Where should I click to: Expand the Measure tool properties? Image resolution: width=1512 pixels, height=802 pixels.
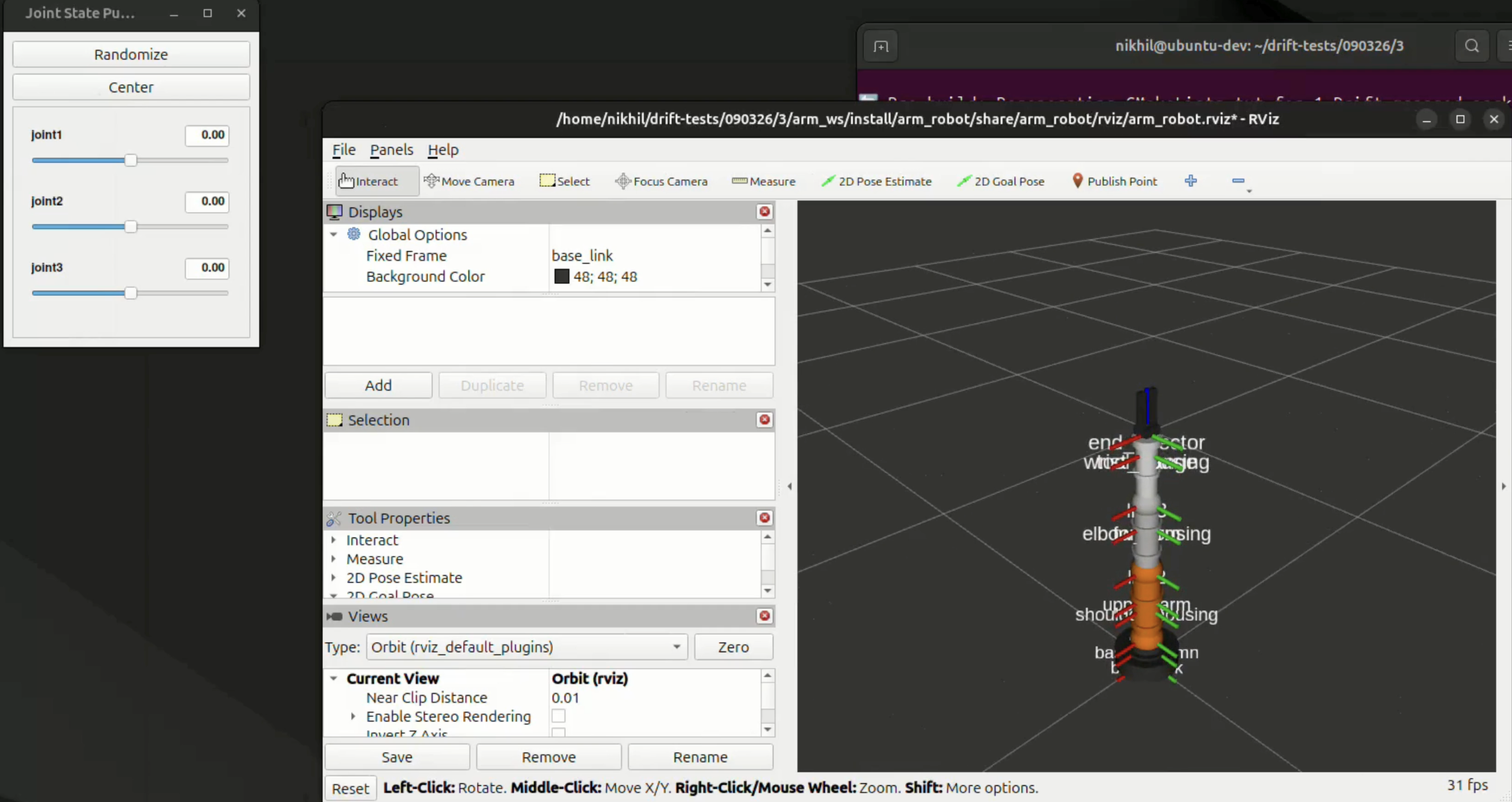click(x=334, y=559)
